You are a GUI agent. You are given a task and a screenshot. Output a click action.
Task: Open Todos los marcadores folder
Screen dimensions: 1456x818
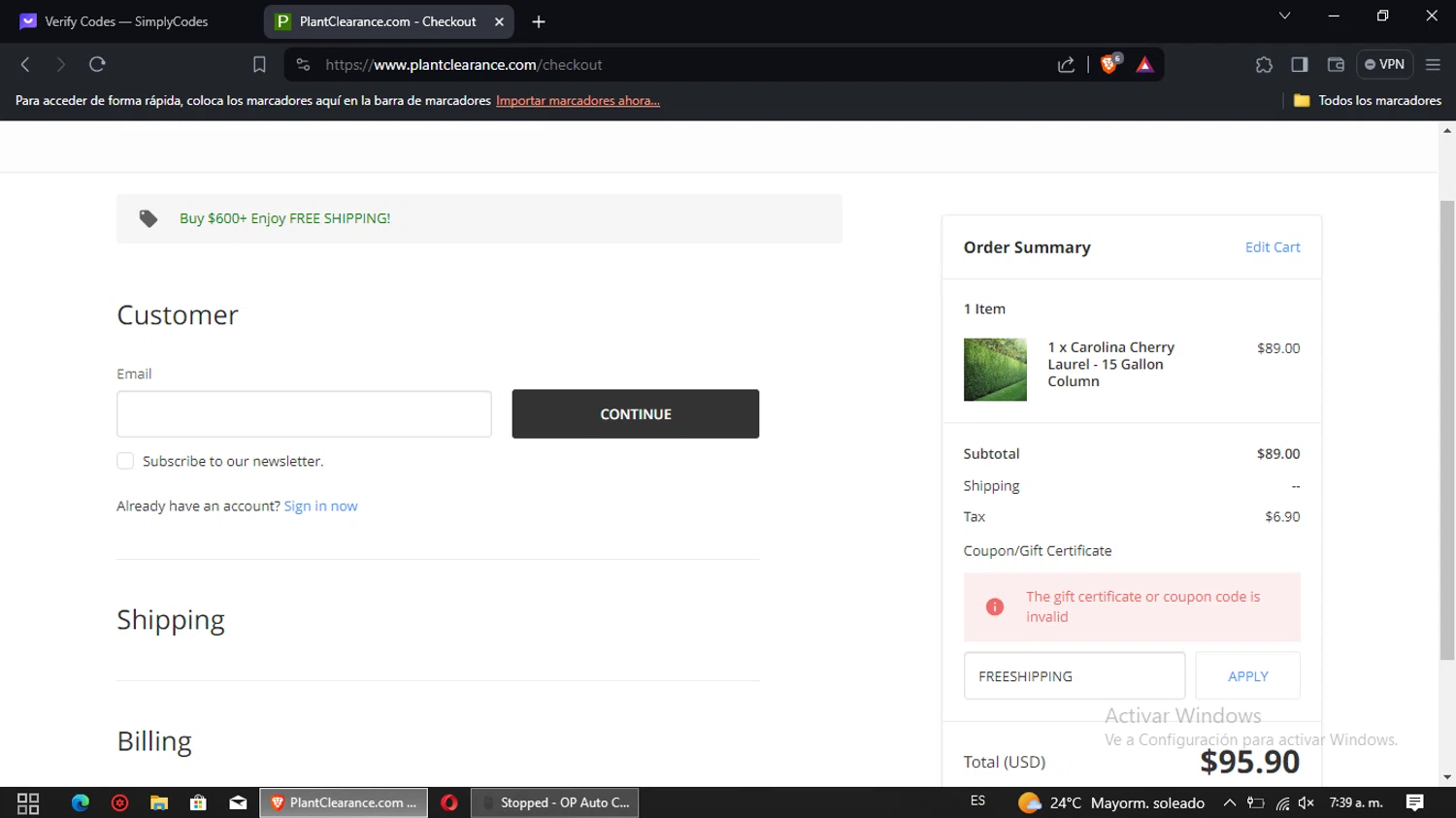[1368, 101]
